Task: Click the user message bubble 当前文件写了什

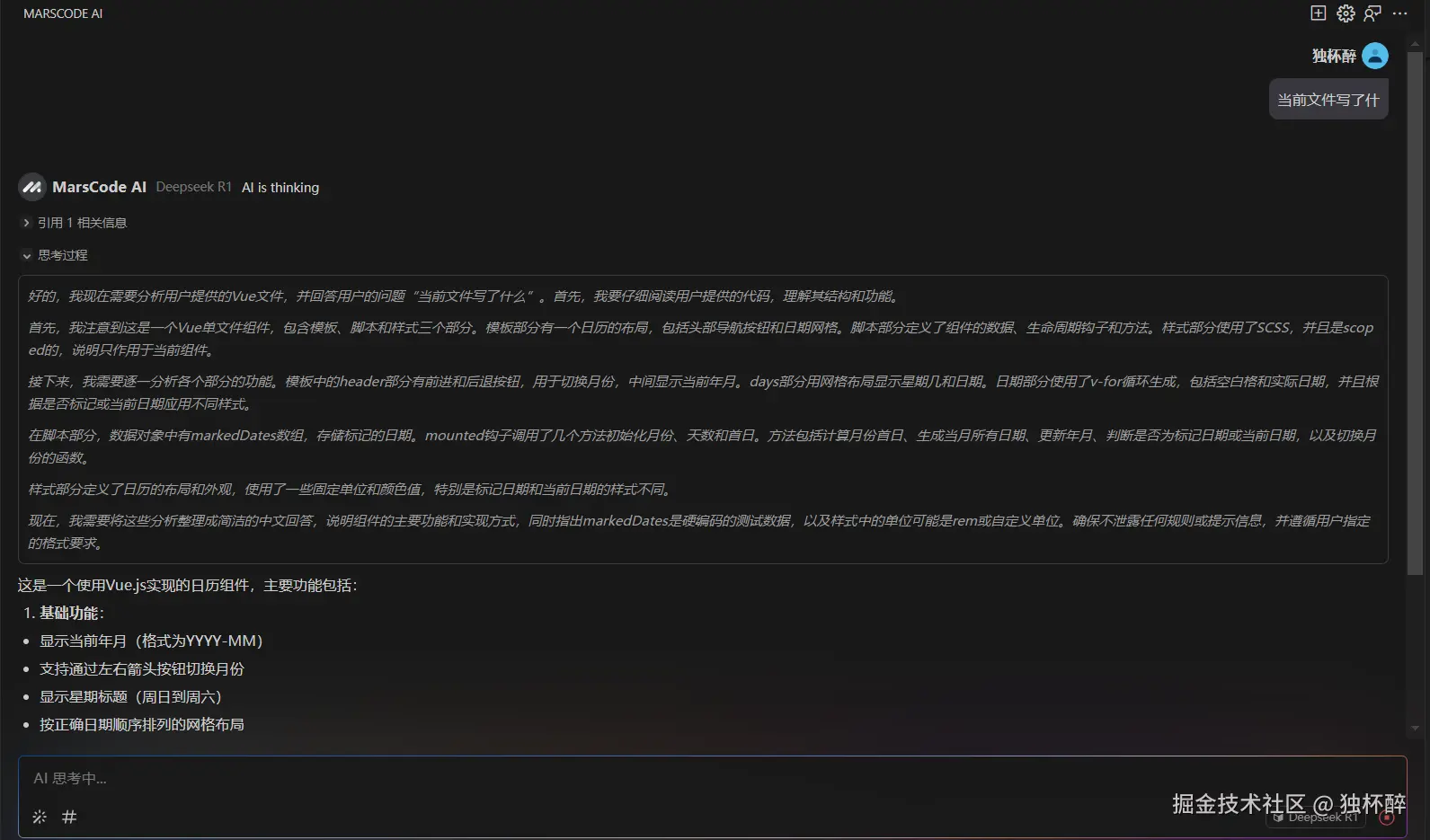Action: coord(1328,100)
